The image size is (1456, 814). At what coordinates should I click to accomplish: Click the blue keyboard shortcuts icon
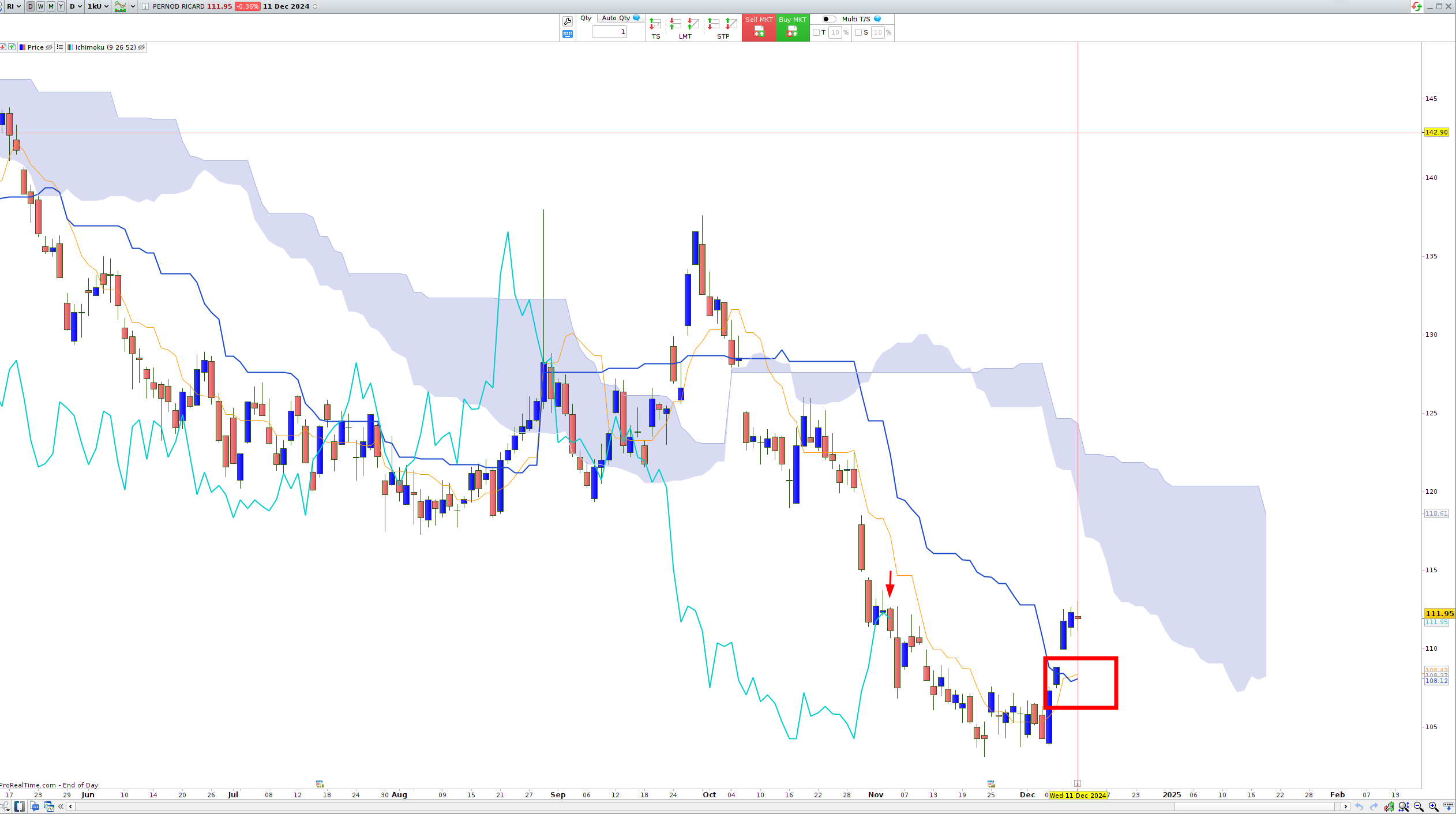[567, 34]
